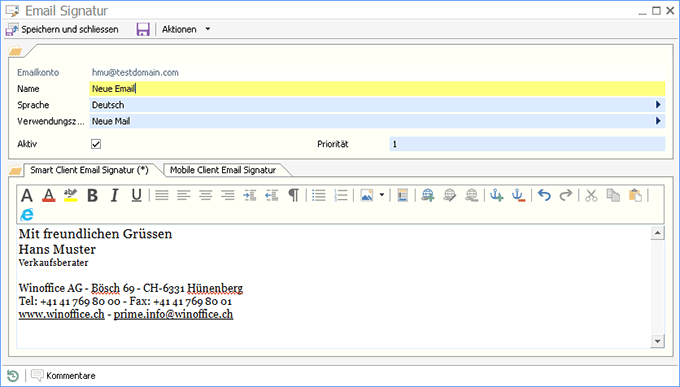
Task: Redo the last edit
Action: click(x=566, y=196)
